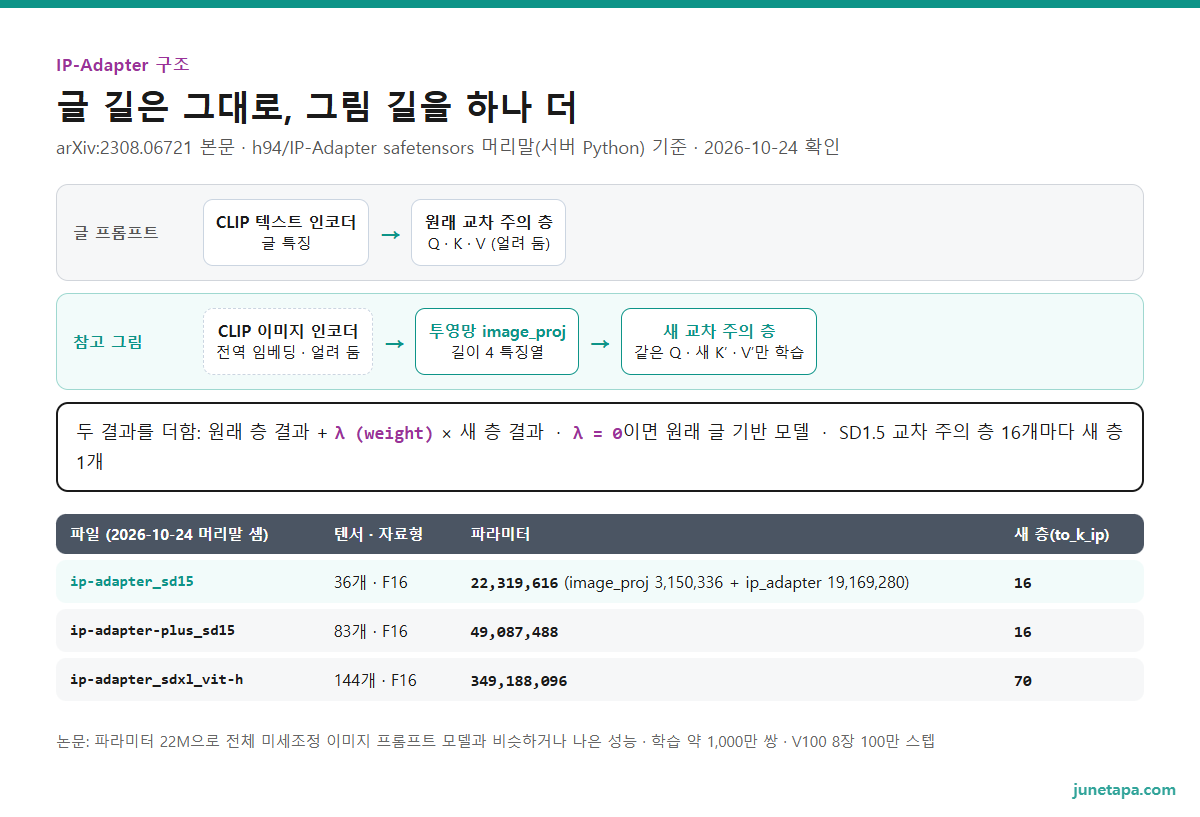Click the parameter value '22,319,616'

[514, 582]
